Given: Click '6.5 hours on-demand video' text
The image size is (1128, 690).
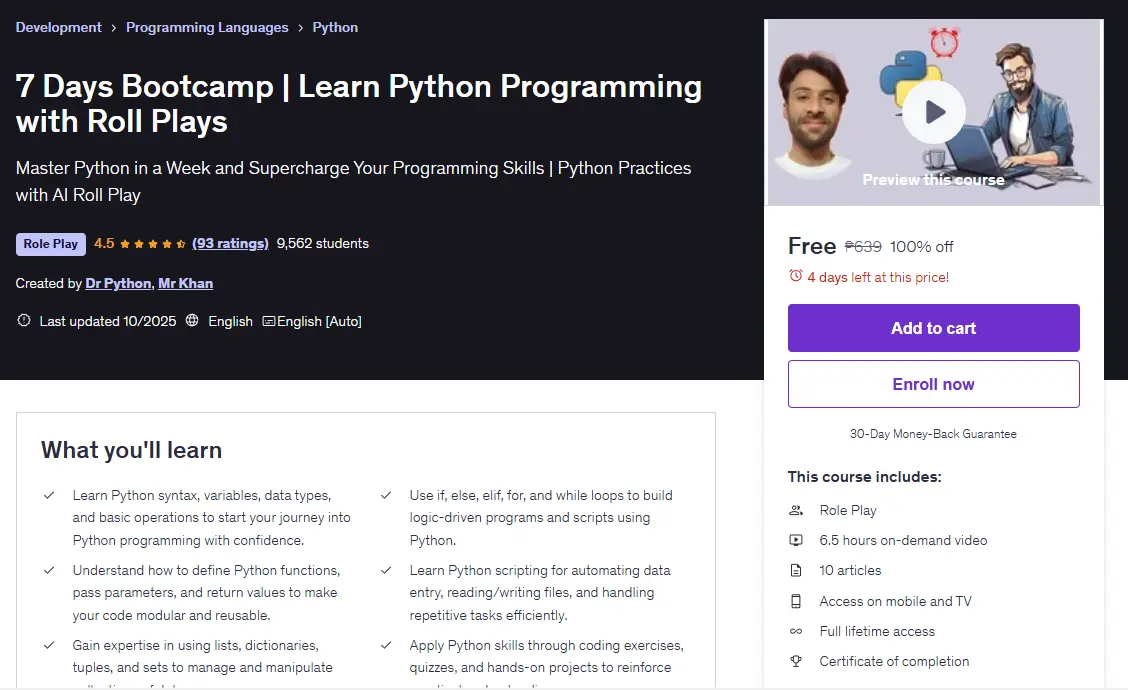Looking at the screenshot, I should 903,540.
